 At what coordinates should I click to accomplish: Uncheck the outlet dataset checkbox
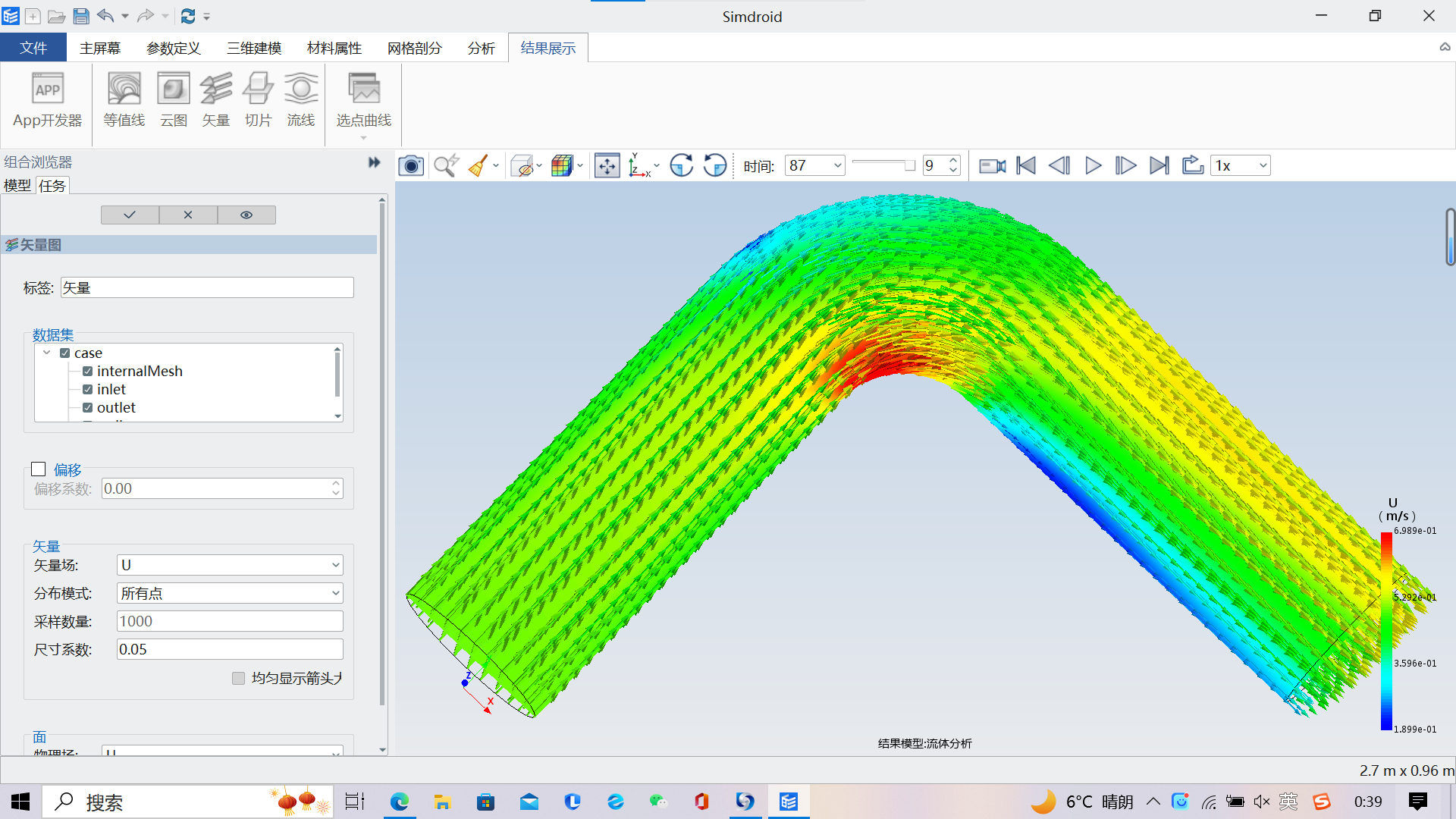point(88,408)
